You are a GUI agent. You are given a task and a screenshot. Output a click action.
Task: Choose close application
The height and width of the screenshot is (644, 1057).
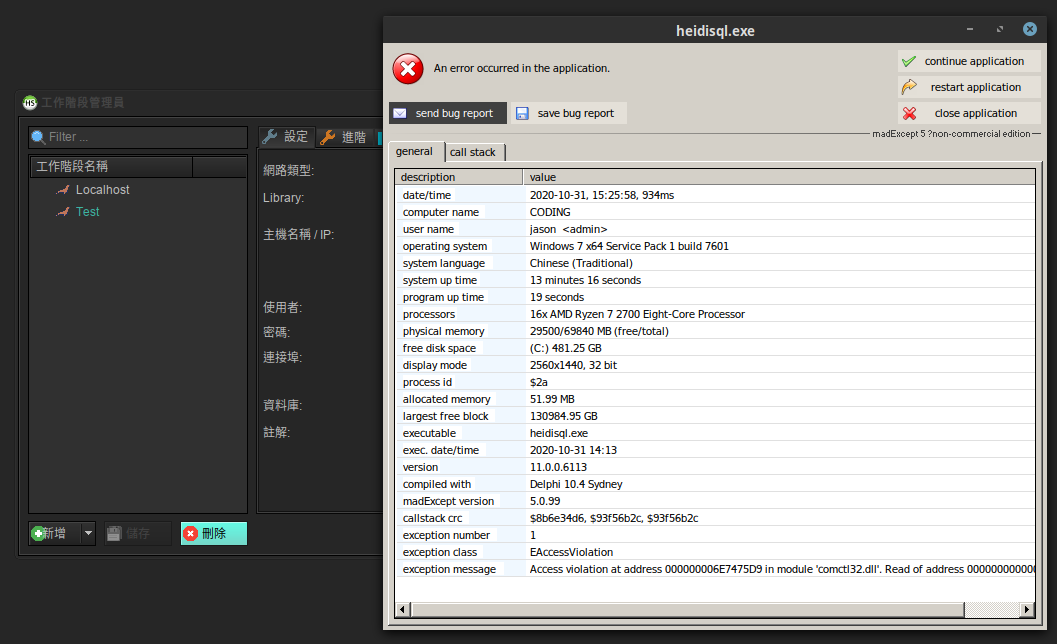click(x=969, y=113)
